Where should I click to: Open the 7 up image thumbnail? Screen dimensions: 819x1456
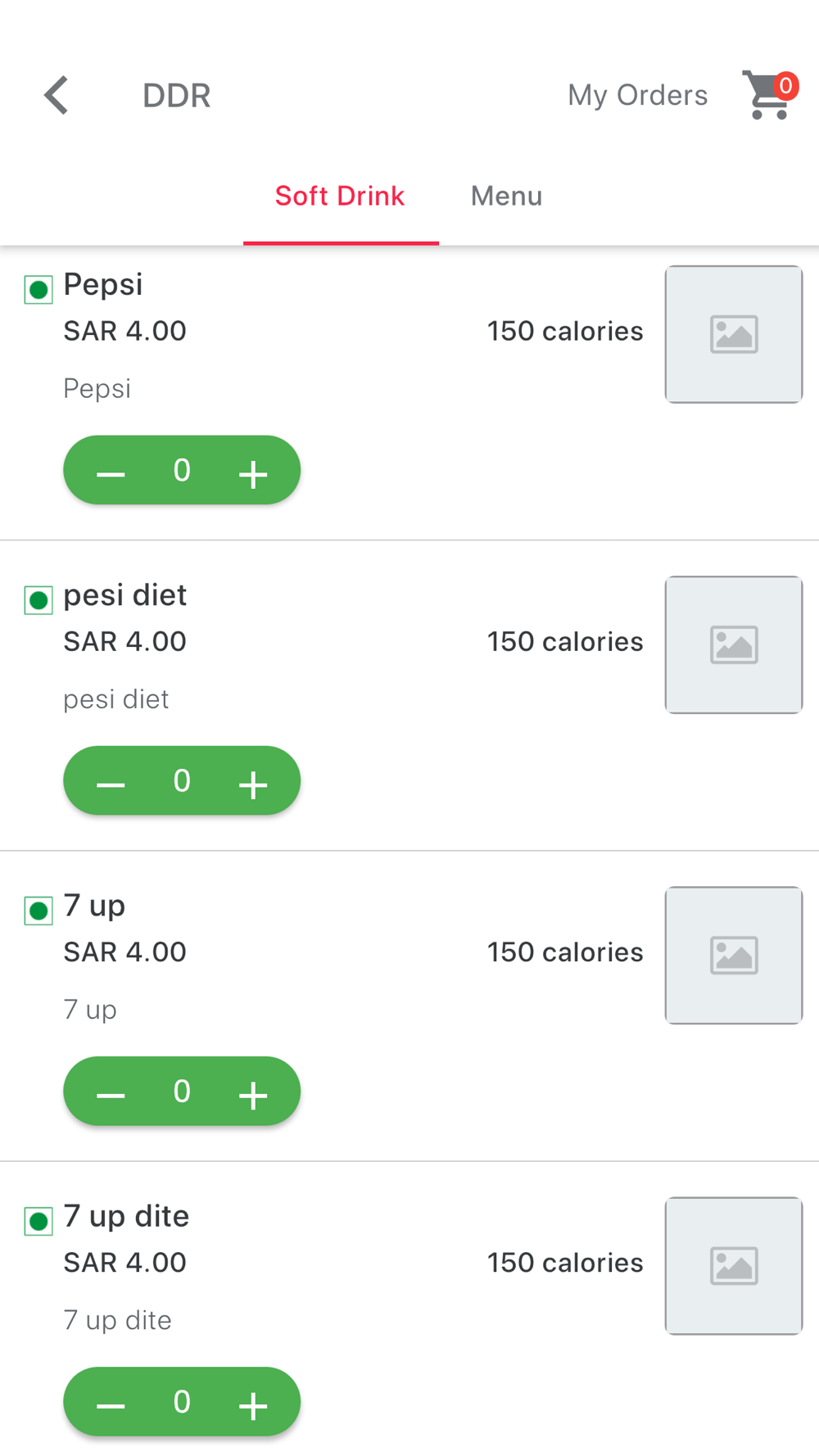click(734, 955)
